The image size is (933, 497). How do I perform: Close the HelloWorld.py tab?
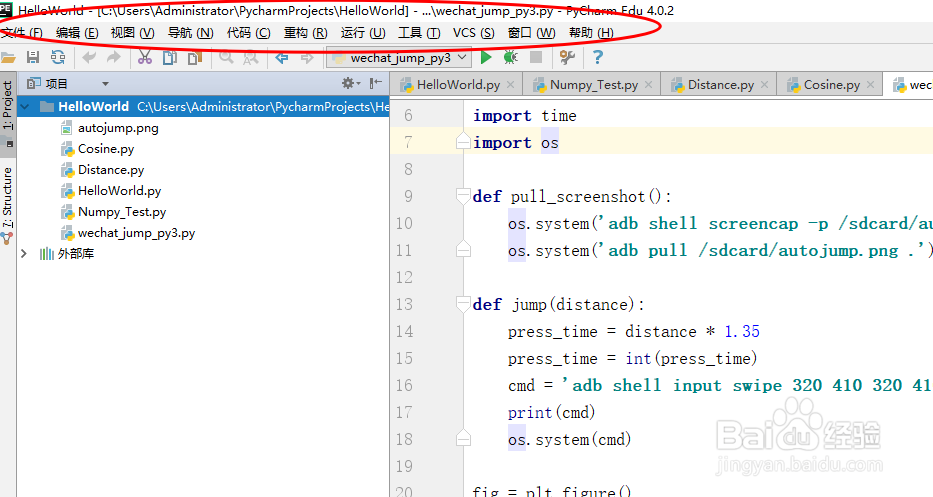point(510,85)
